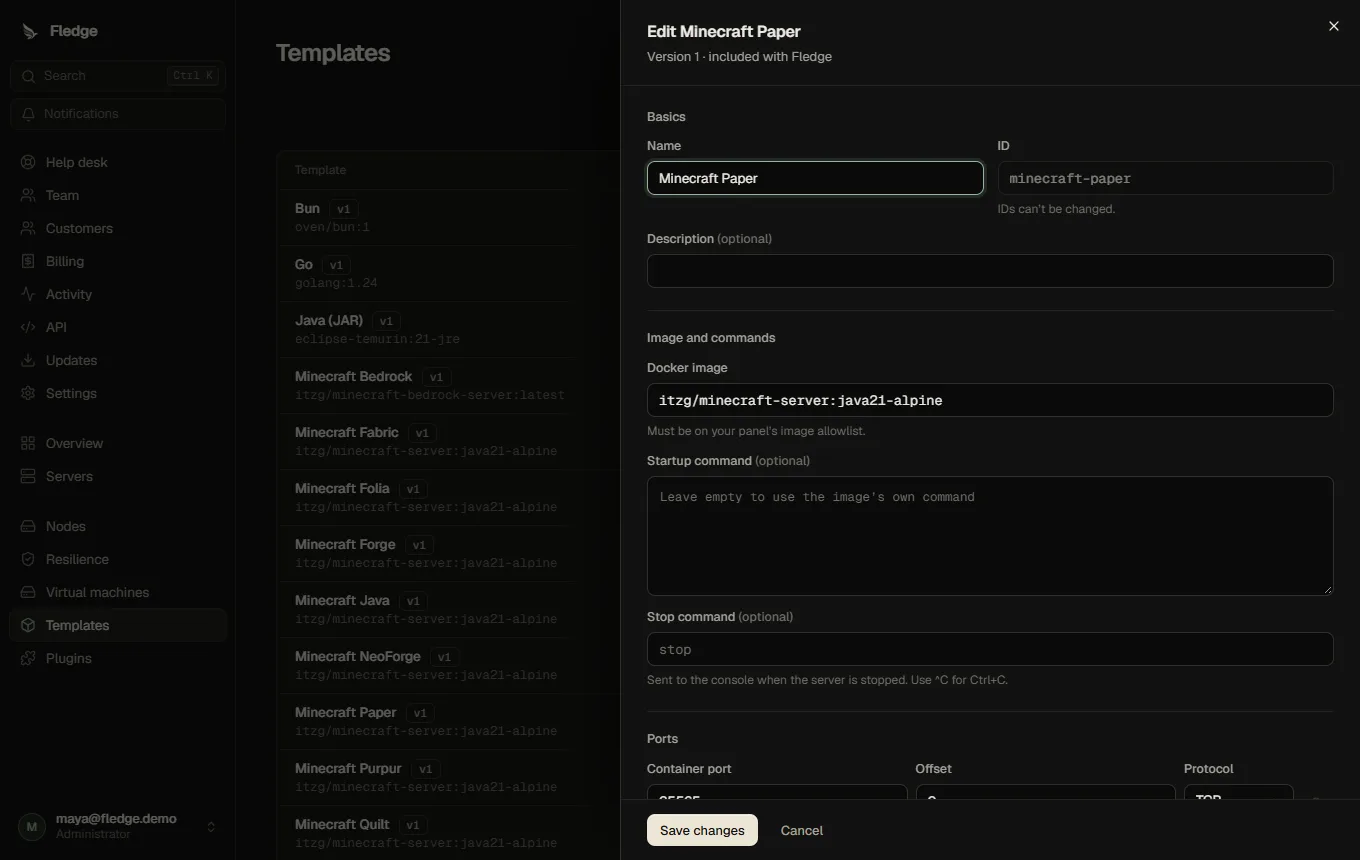Select the Minecraft Folia template
The width and height of the screenshot is (1360, 860).
(x=448, y=497)
